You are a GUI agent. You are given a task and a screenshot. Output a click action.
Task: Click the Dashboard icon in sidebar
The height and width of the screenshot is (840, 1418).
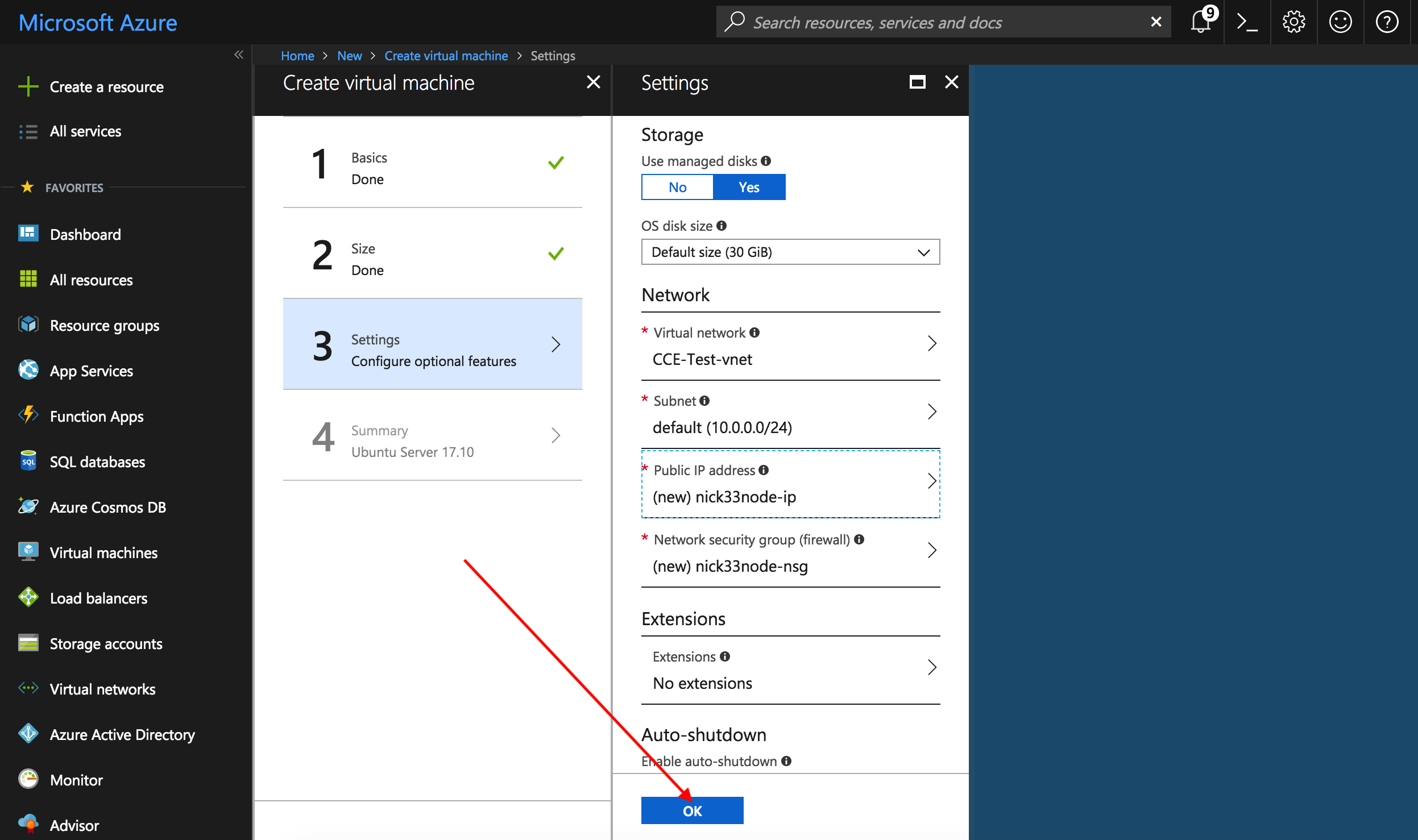[28, 234]
